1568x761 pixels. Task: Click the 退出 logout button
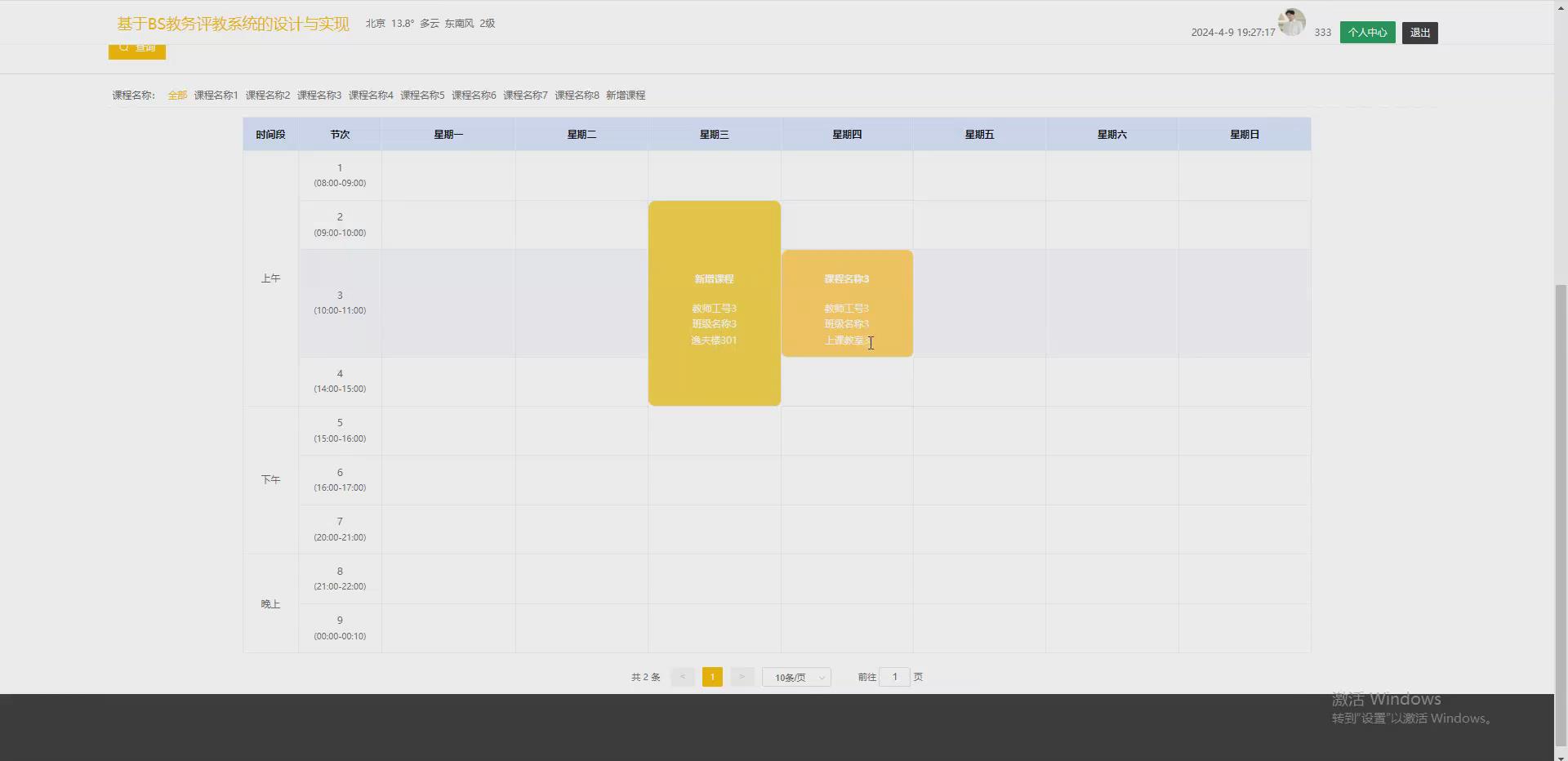[x=1419, y=33]
